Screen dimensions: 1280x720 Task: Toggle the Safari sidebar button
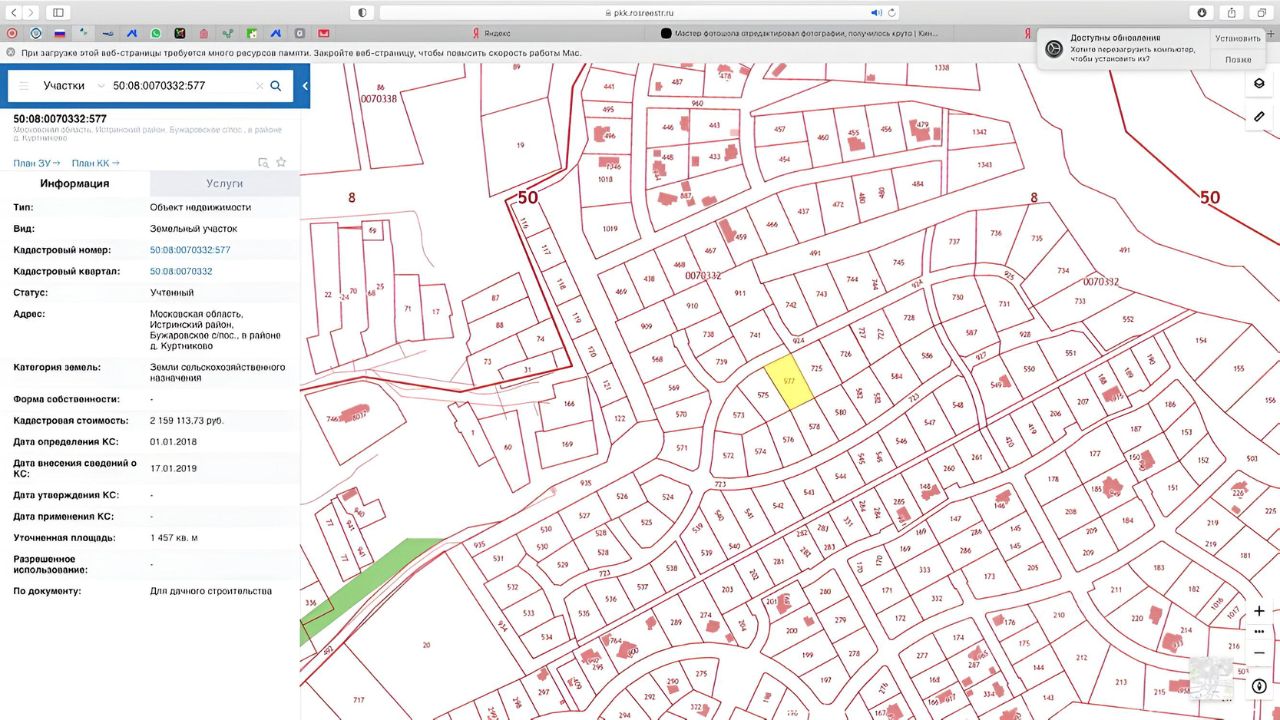coord(58,12)
